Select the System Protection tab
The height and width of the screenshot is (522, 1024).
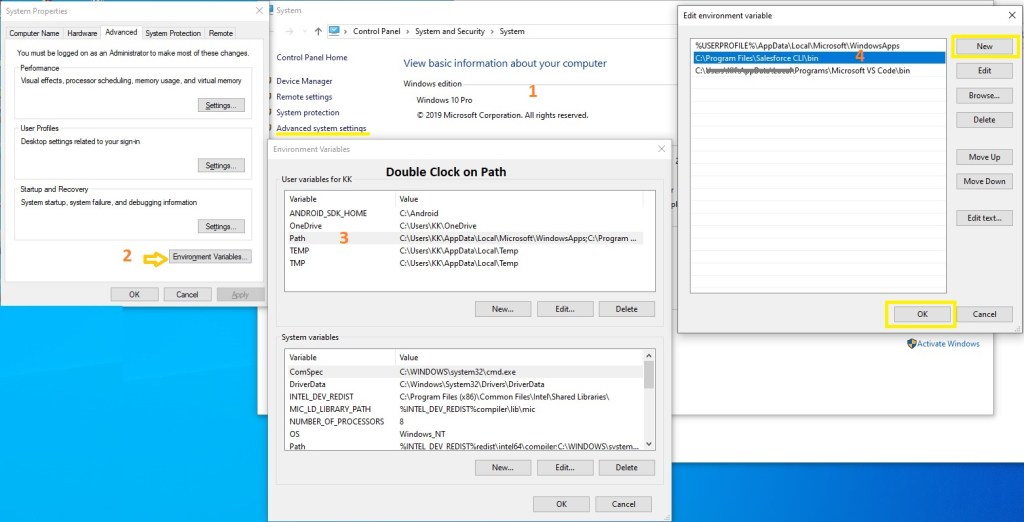(x=173, y=33)
